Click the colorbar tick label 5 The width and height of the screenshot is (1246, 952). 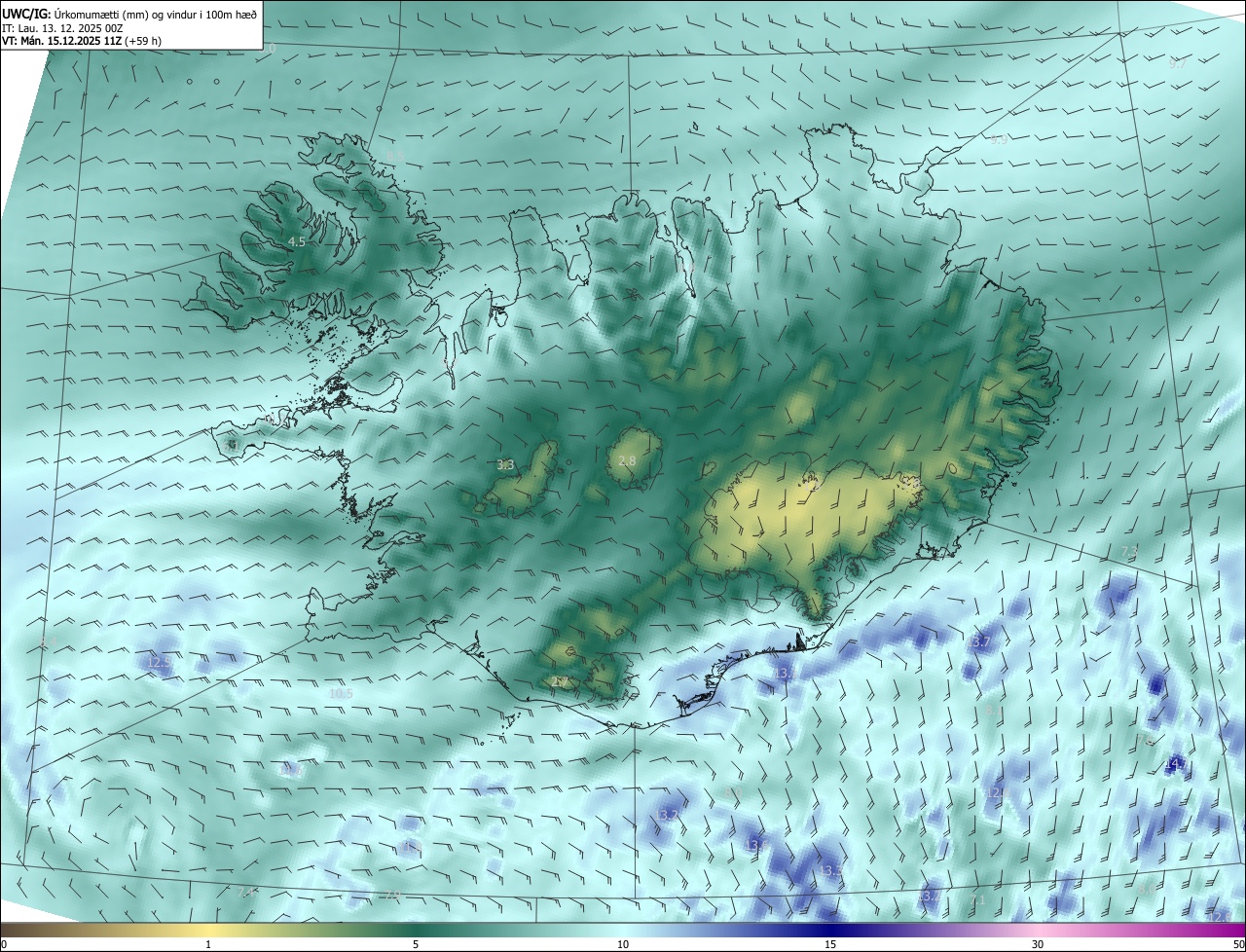click(416, 944)
